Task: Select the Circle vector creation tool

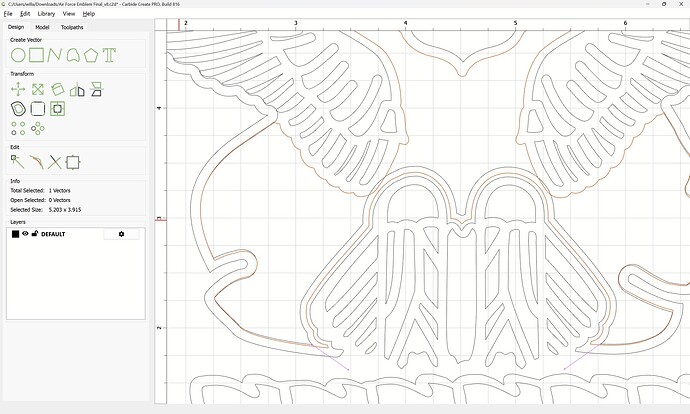Action: tap(18, 55)
